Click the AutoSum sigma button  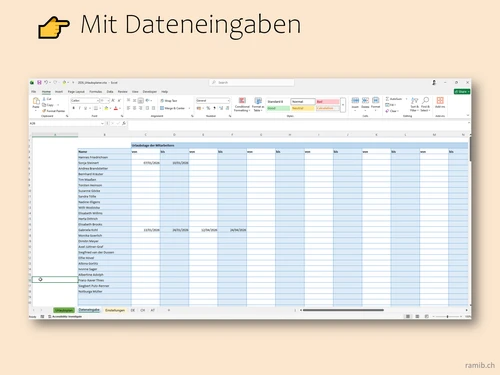[x=394, y=99]
